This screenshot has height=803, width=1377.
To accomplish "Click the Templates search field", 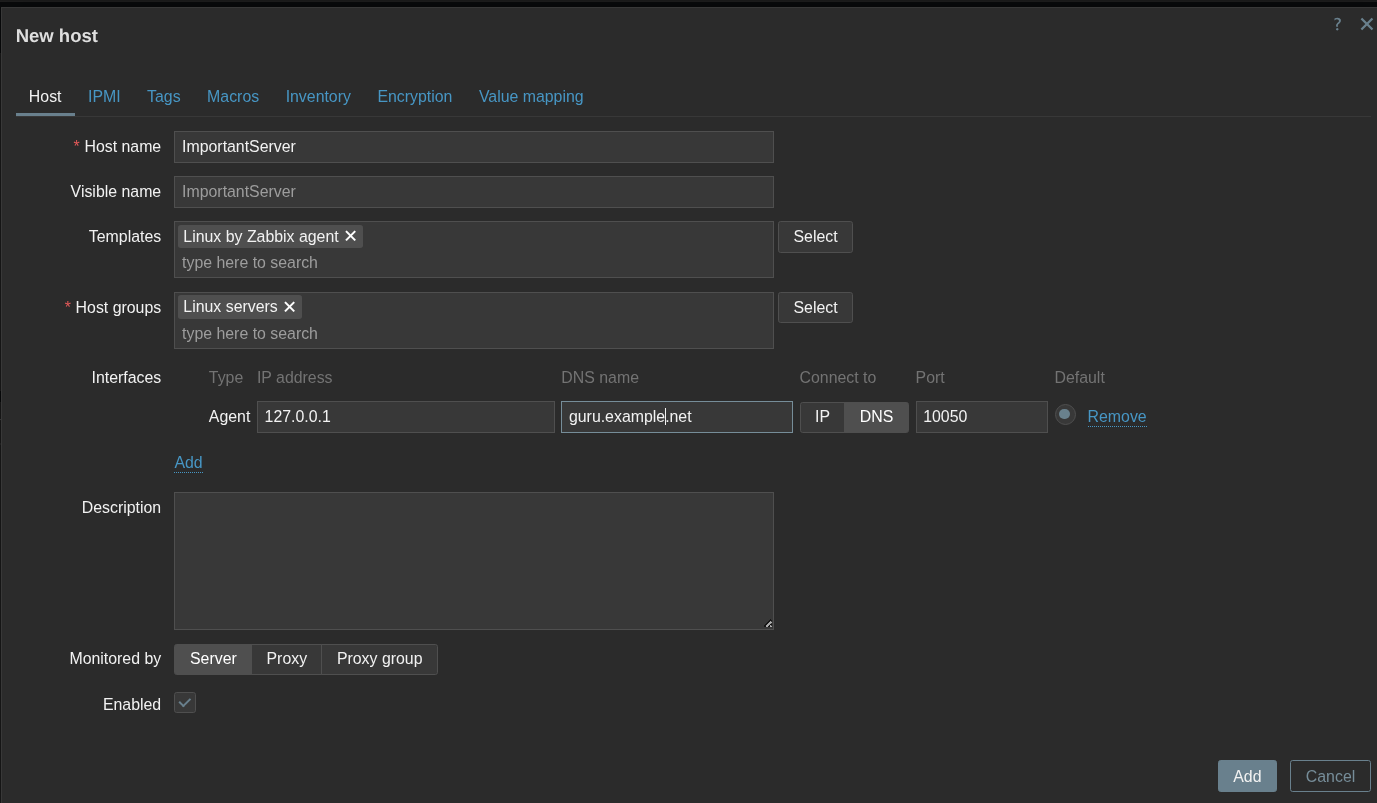I will pos(470,263).
